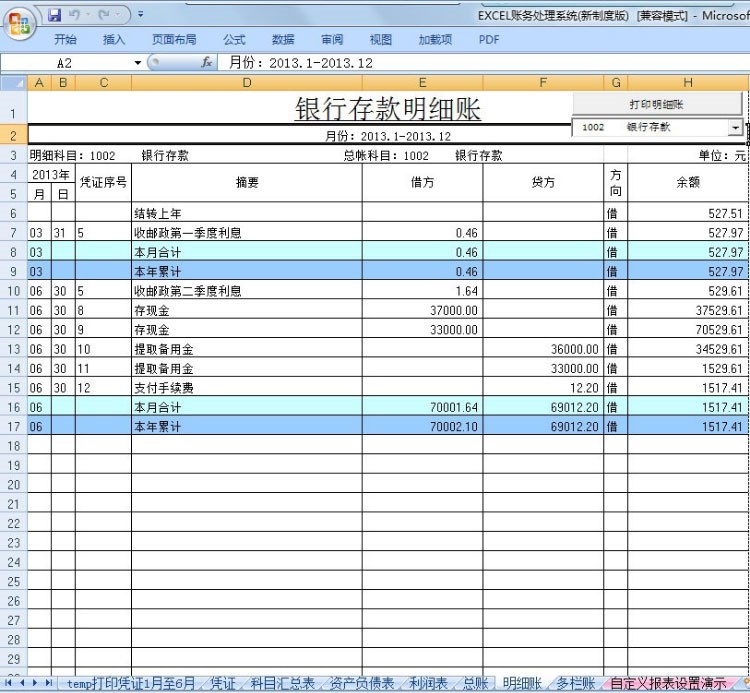
Task: Switch to 多栏账 sheet tab
Action: tap(576, 683)
